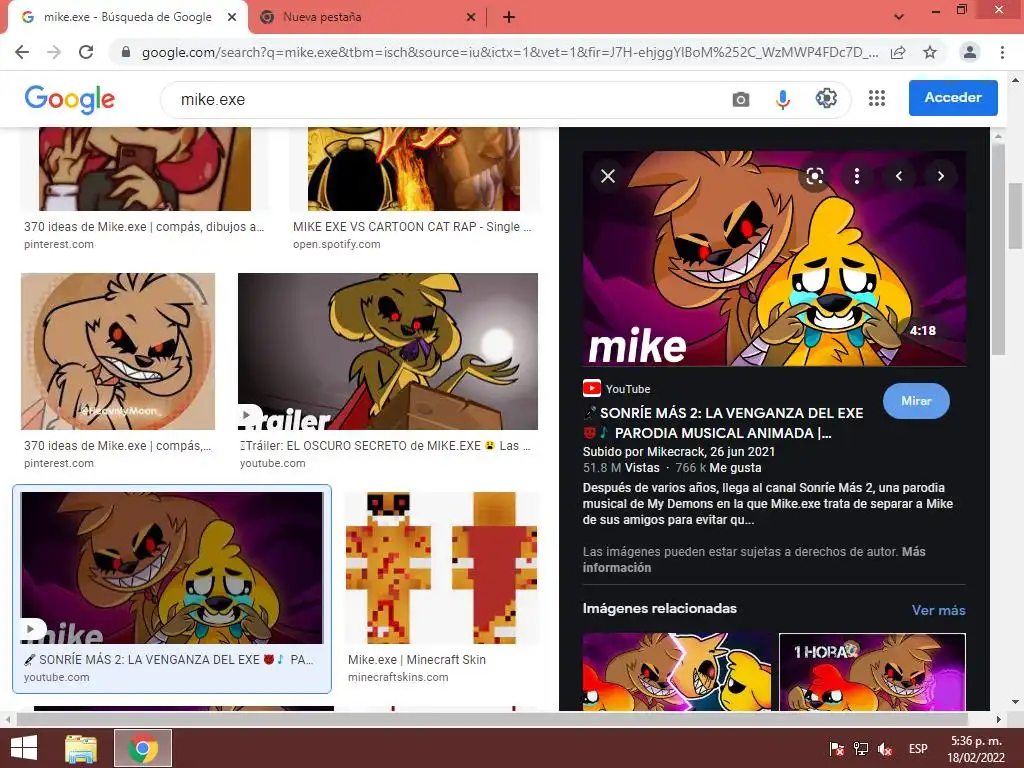Close the Nueva pestaña tab
The height and width of the screenshot is (768, 1024).
click(471, 18)
